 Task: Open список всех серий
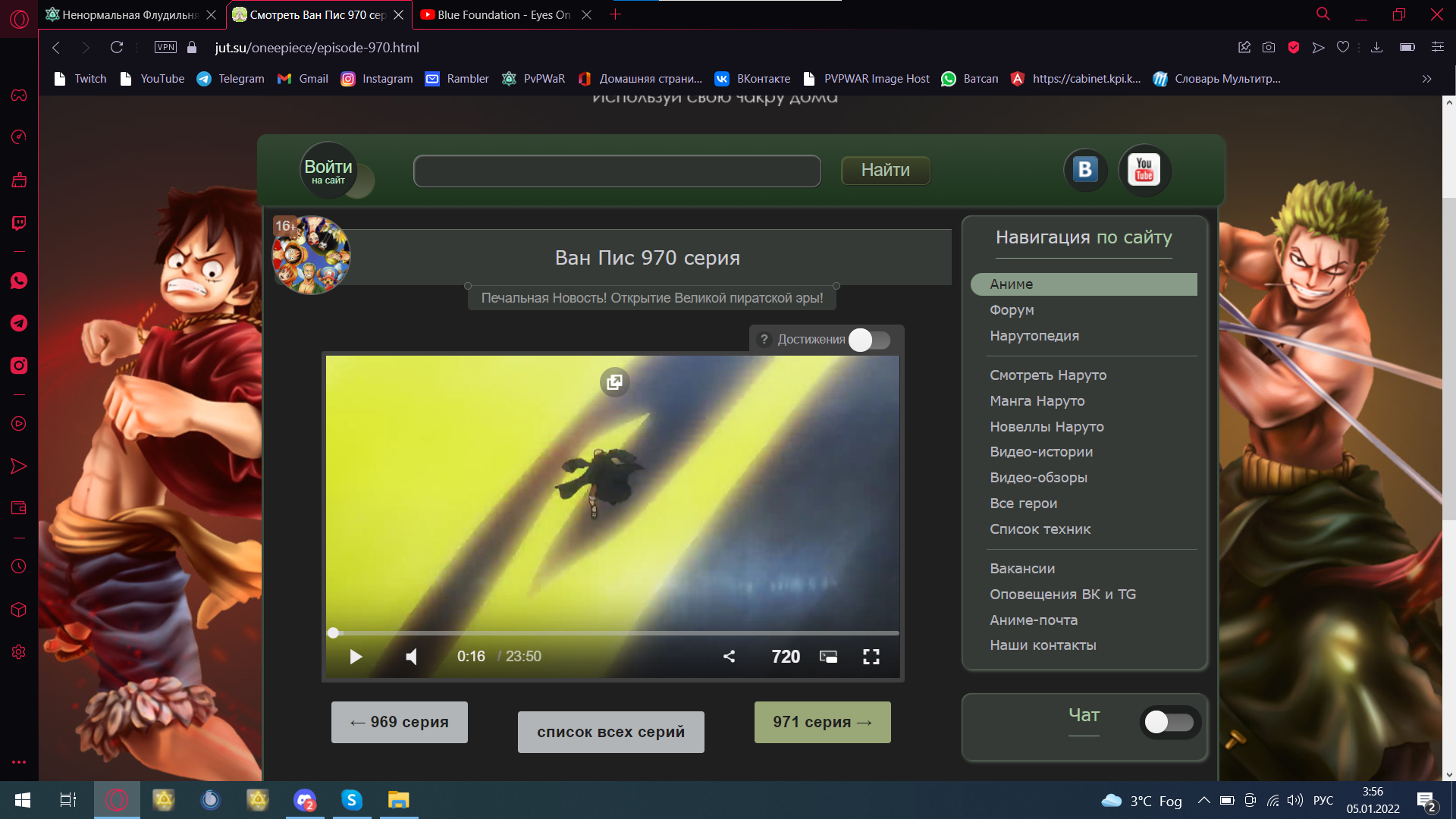click(610, 732)
